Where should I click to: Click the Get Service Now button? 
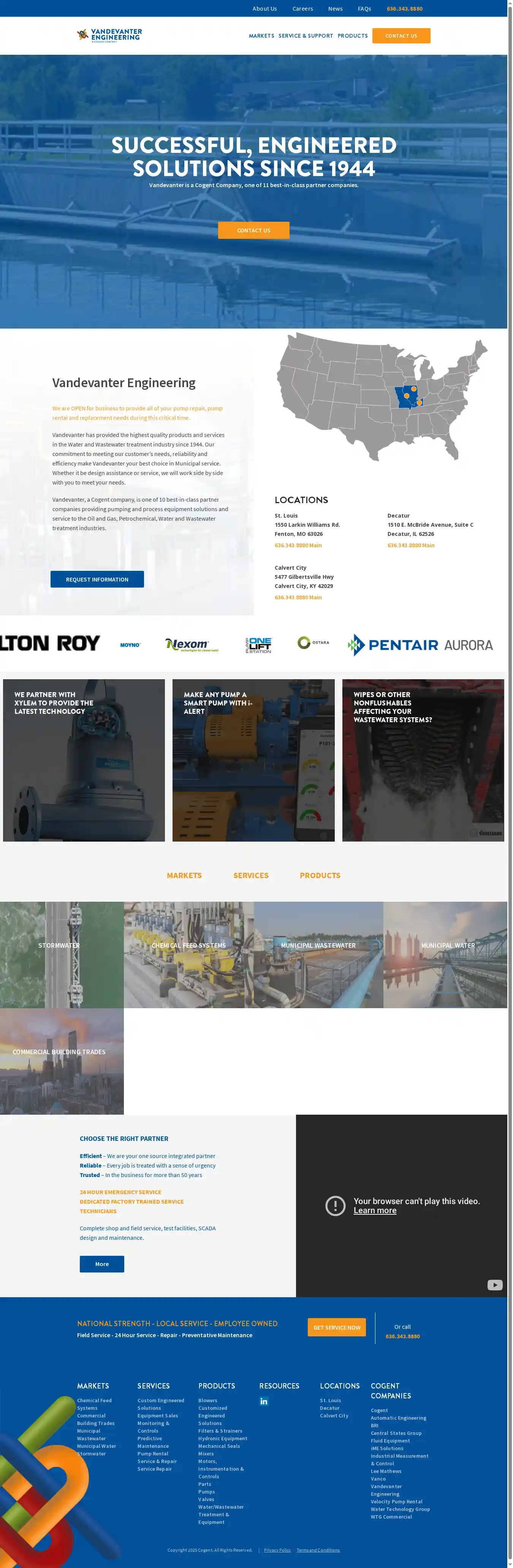pyautogui.click(x=337, y=1328)
